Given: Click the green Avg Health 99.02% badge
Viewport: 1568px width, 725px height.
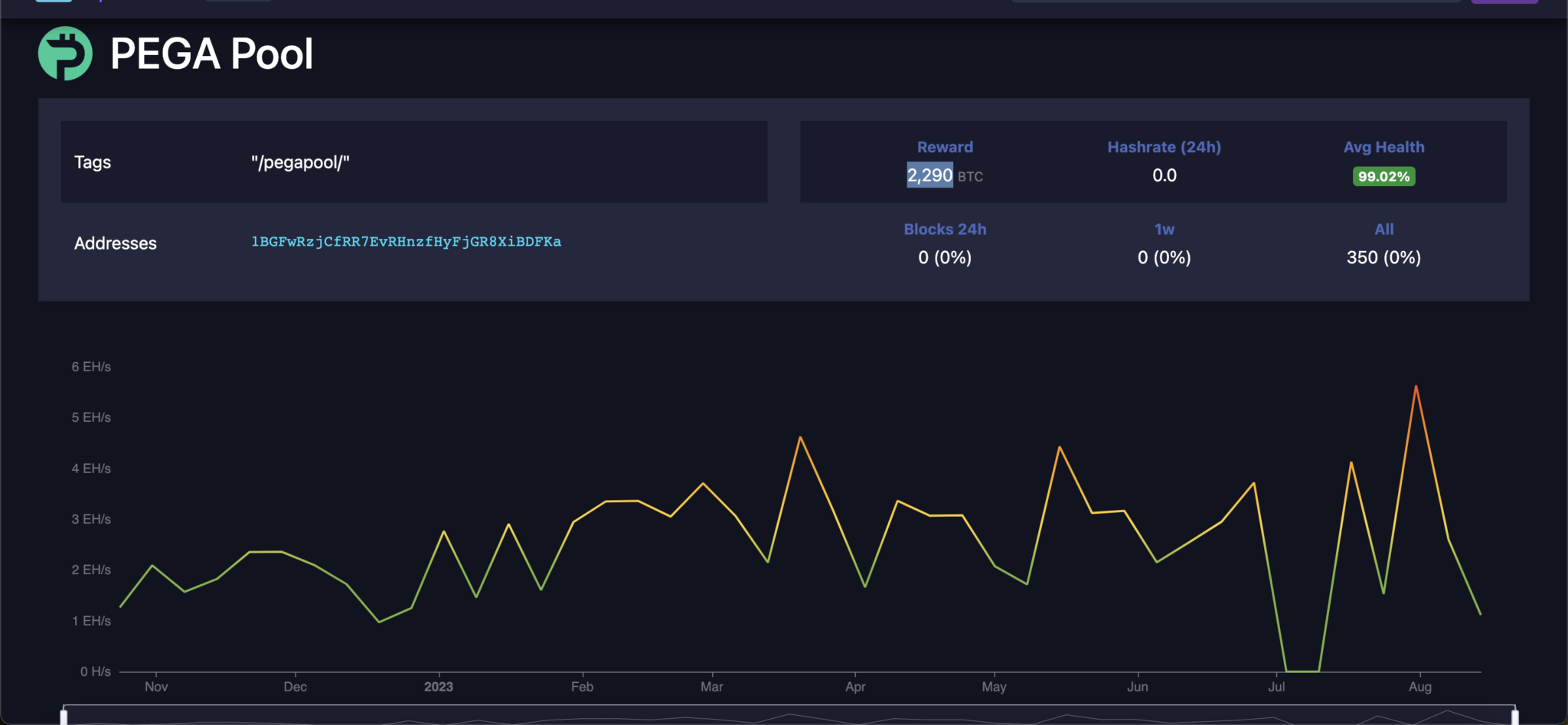Looking at the screenshot, I should [x=1383, y=176].
